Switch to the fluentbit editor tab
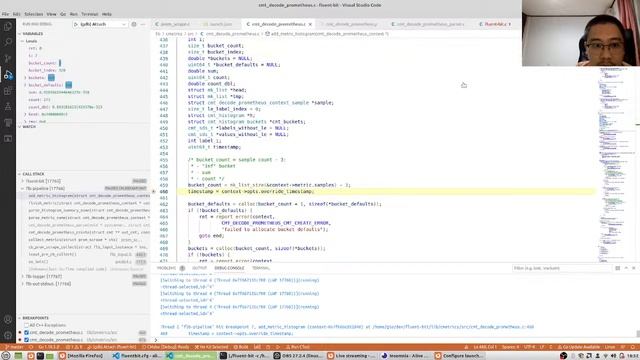This screenshot has height=360, width=640. [x=495, y=24]
